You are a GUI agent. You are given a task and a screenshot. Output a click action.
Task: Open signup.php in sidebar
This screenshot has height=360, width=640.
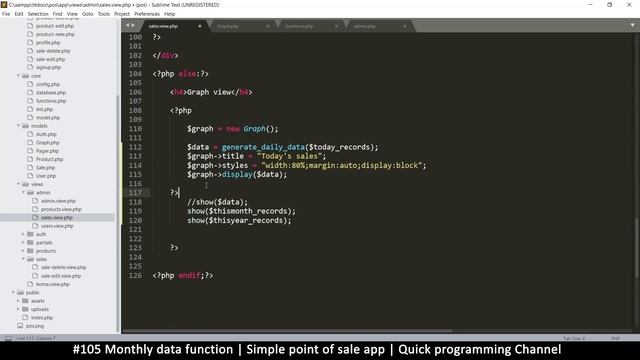pos(48,67)
